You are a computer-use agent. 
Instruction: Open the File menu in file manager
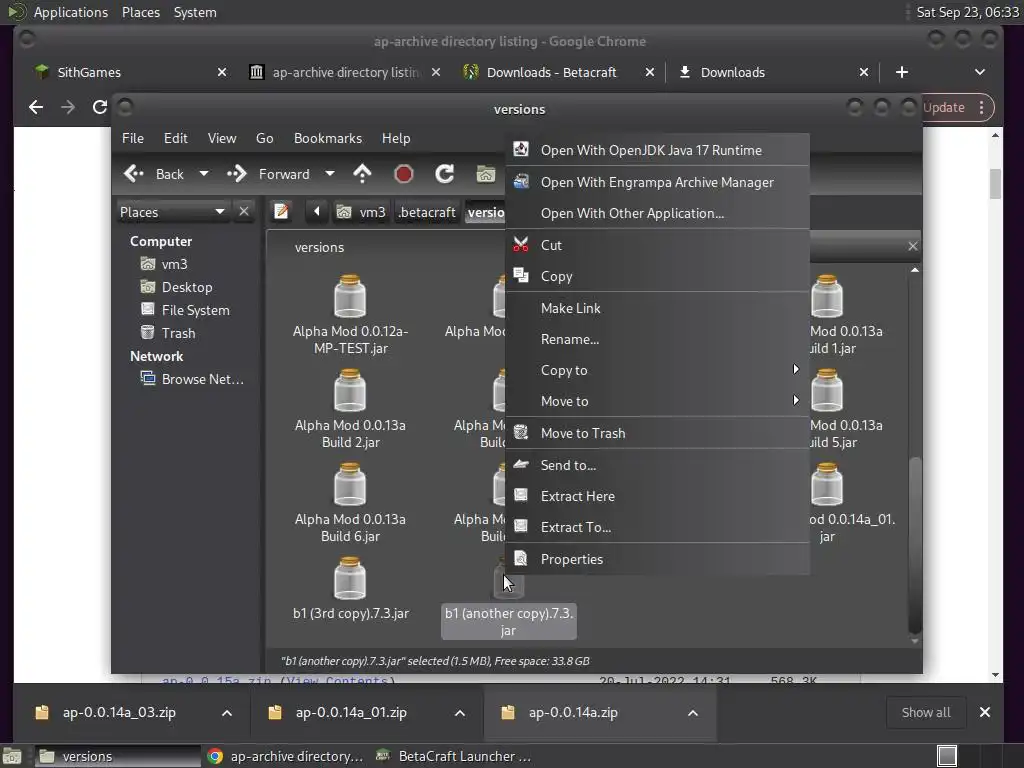pos(133,138)
